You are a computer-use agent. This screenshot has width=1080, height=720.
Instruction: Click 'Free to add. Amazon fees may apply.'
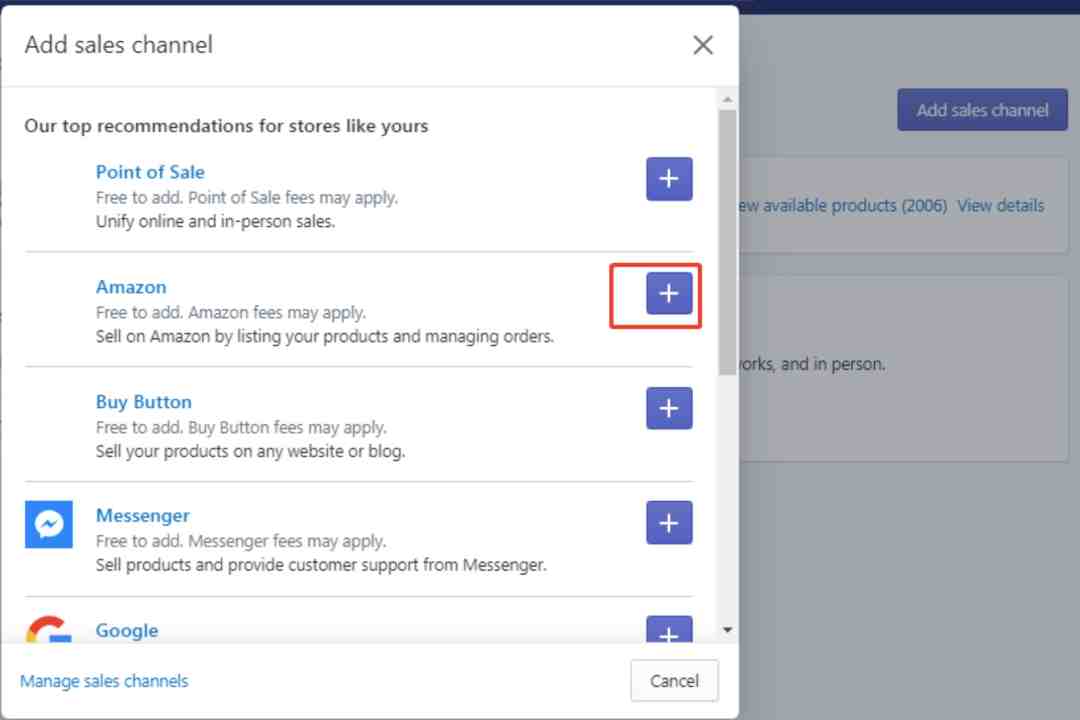(x=231, y=313)
